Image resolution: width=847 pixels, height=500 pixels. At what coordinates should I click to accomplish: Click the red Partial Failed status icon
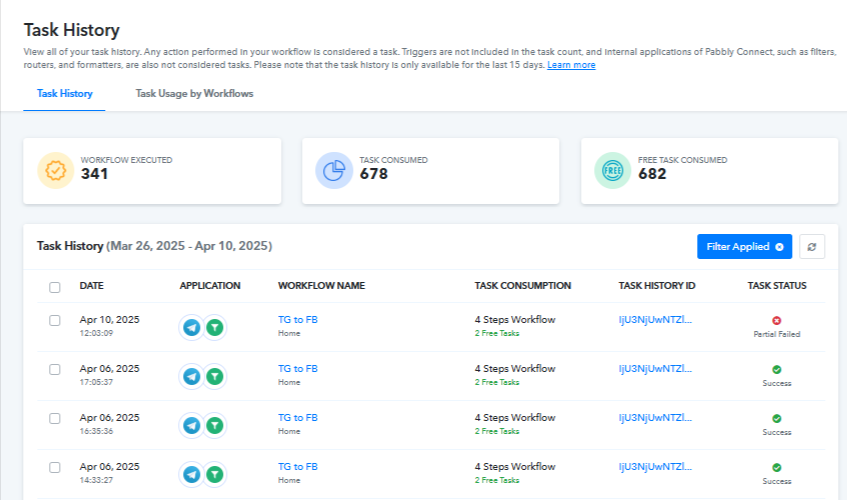coord(777,321)
